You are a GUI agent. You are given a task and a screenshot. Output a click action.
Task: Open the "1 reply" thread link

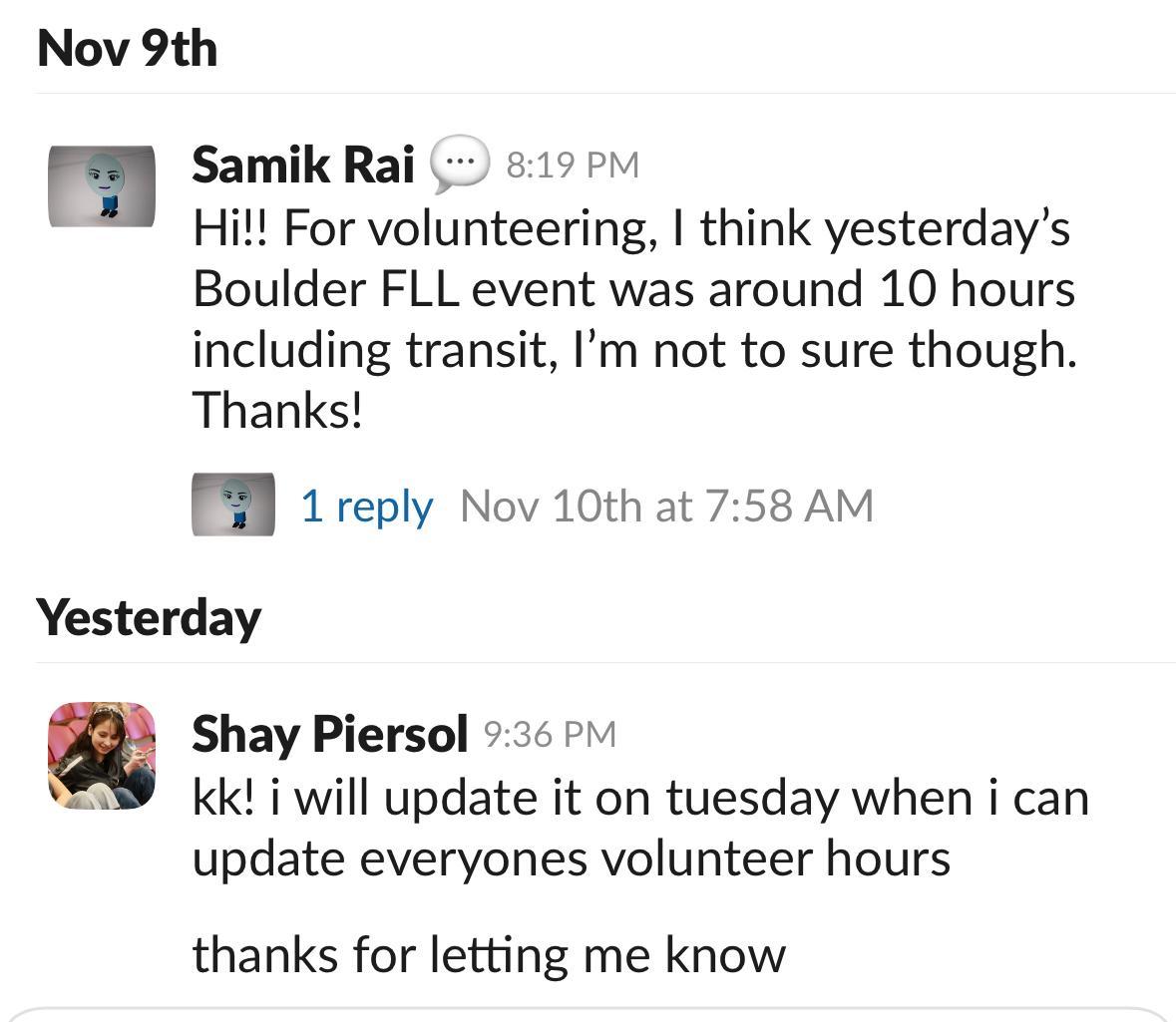[x=366, y=506]
